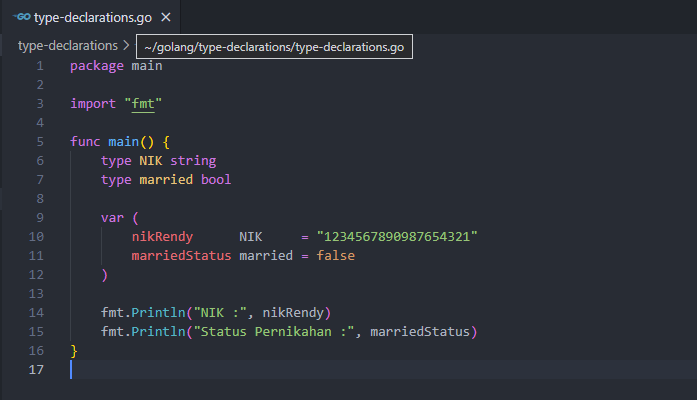This screenshot has height=400, width=697.
Task: Click the "func" keyword on line 5
Action: coord(85,142)
